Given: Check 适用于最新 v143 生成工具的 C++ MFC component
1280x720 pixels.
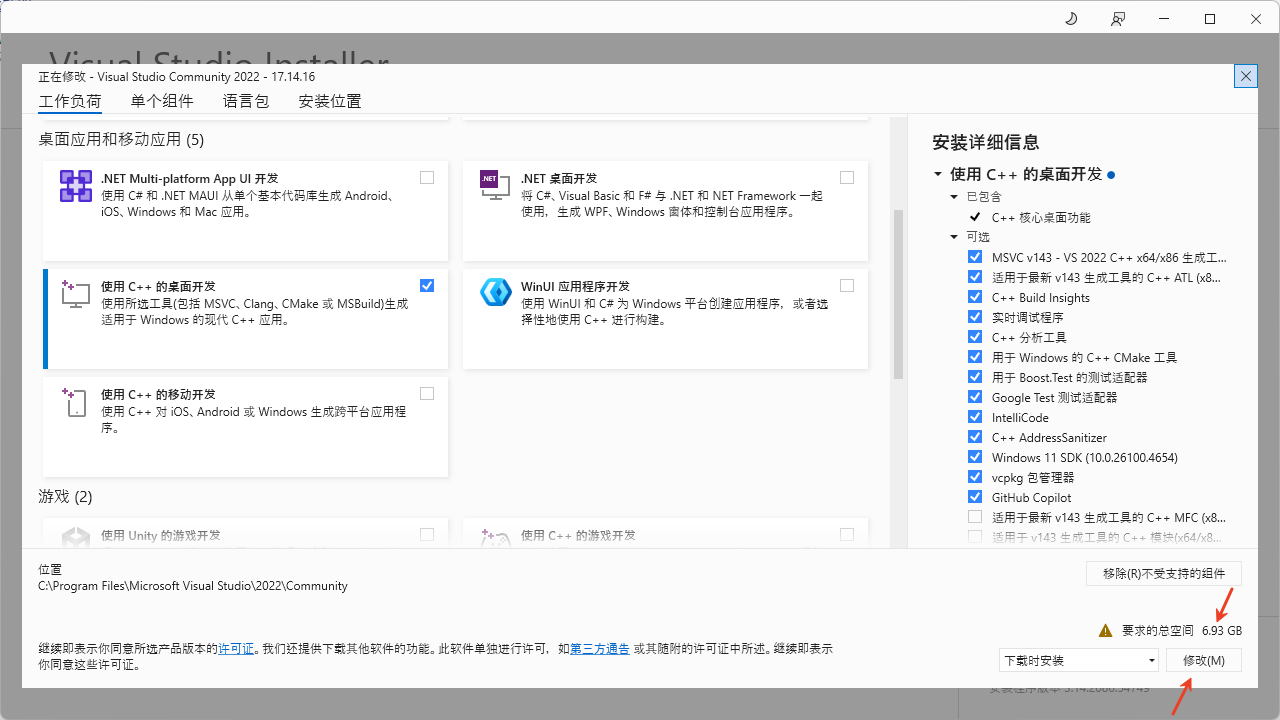Looking at the screenshot, I should (975, 517).
